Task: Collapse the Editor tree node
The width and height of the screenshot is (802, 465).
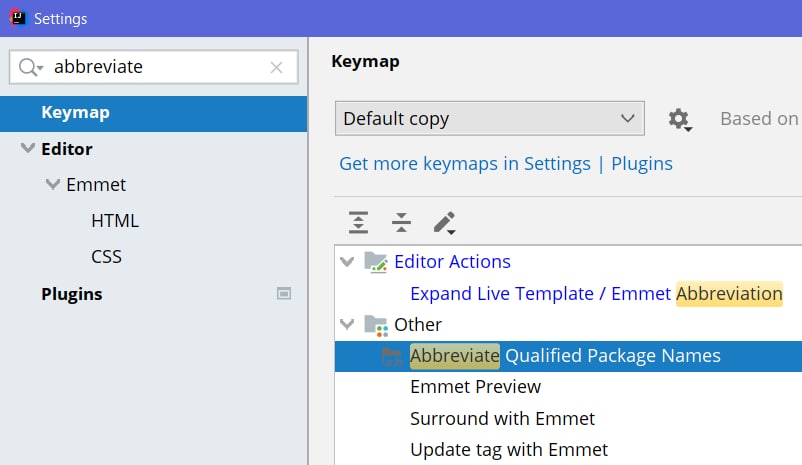Action: [27, 149]
